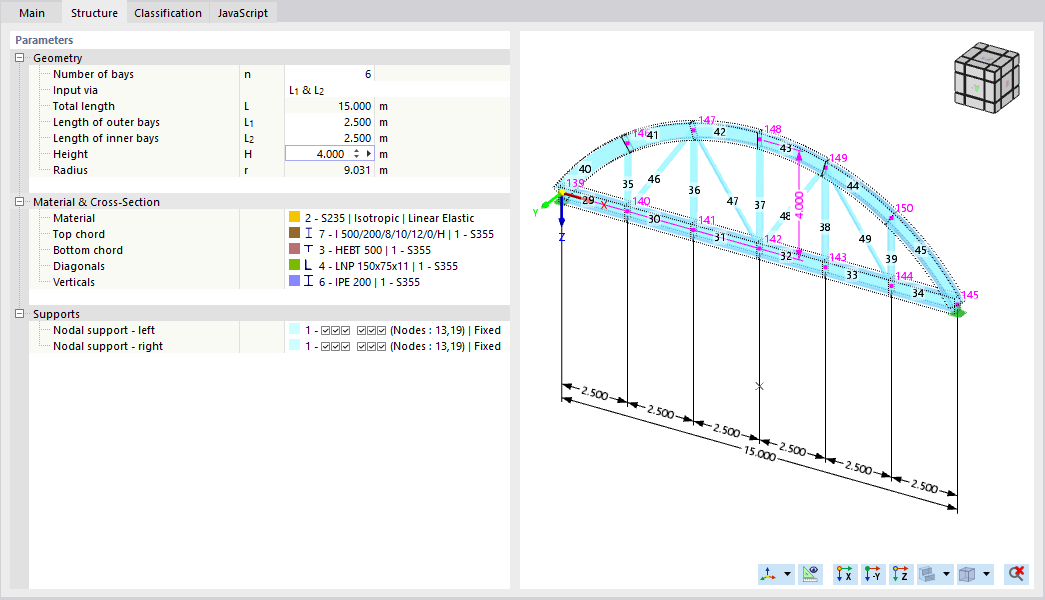1045x600 pixels.
Task: Click the Radius row label
Action: (x=71, y=170)
